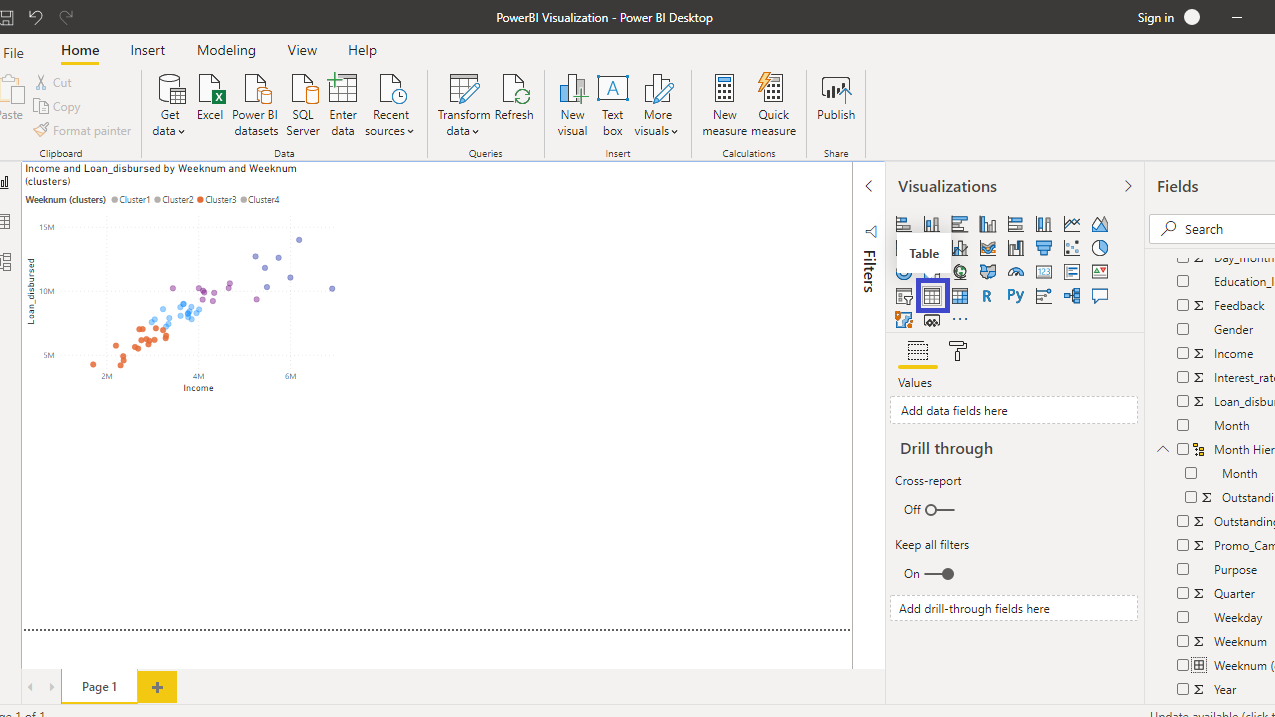Turn off the Keep all filters toggle
1275x717 pixels.
click(x=940, y=574)
